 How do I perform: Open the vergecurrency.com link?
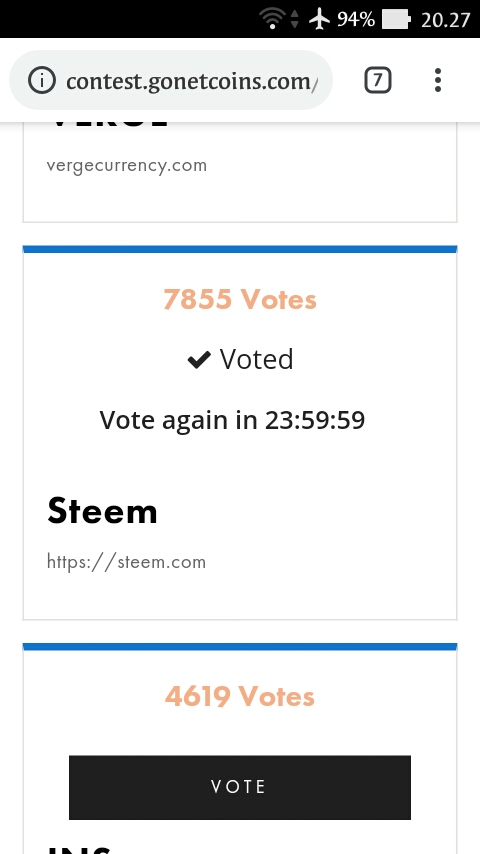pos(127,166)
